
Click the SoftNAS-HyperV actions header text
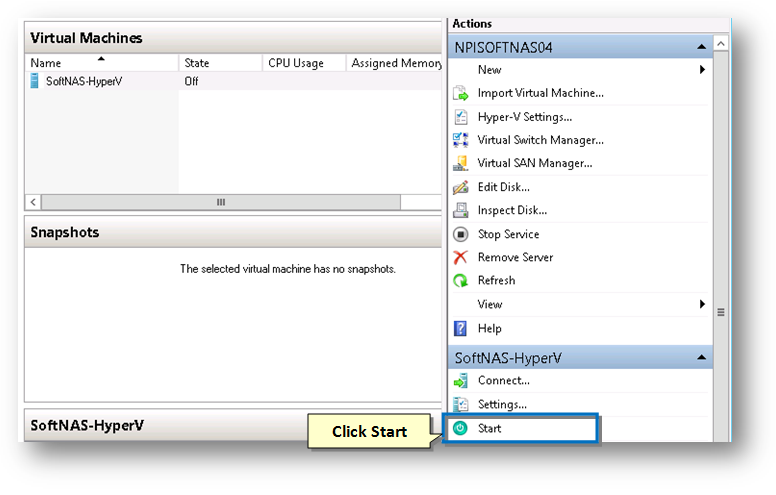508,358
